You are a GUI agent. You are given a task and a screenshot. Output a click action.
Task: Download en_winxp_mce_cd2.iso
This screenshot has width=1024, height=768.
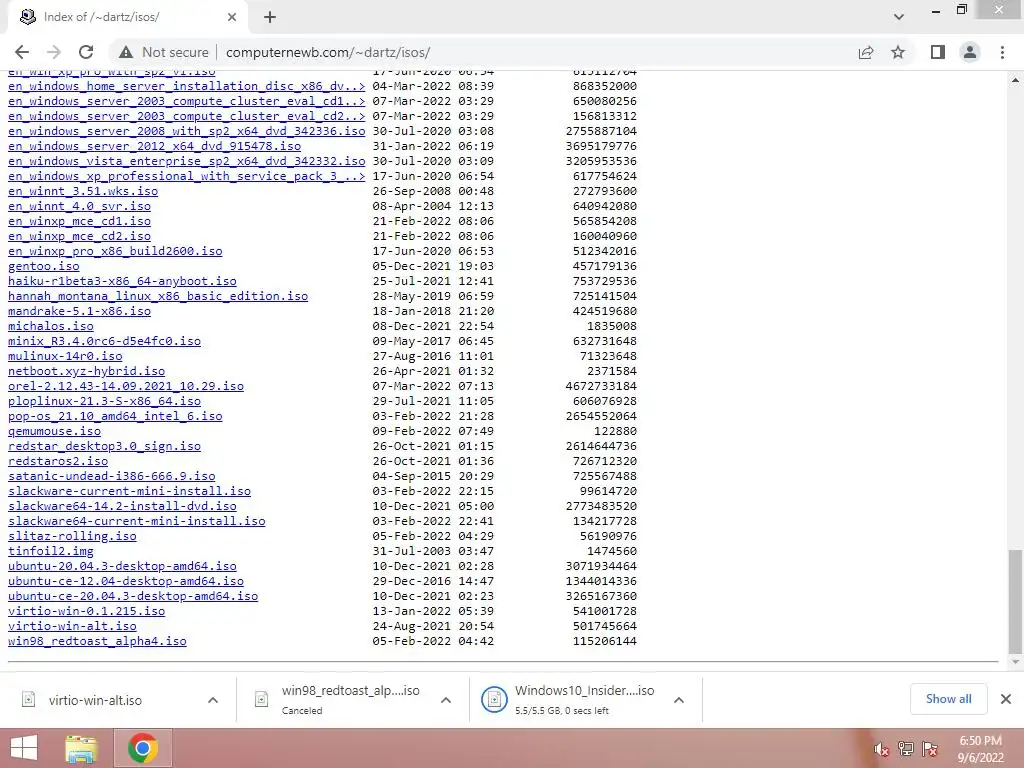tap(79, 236)
